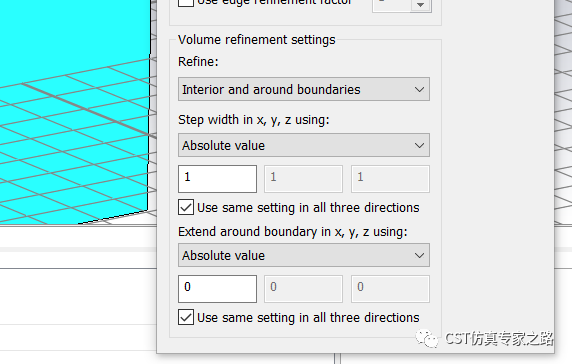The height and width of the screenshot is (364, 572).
Task: Open the Extend around boundary Absolute value dropdown
Action: coord(304,255)
